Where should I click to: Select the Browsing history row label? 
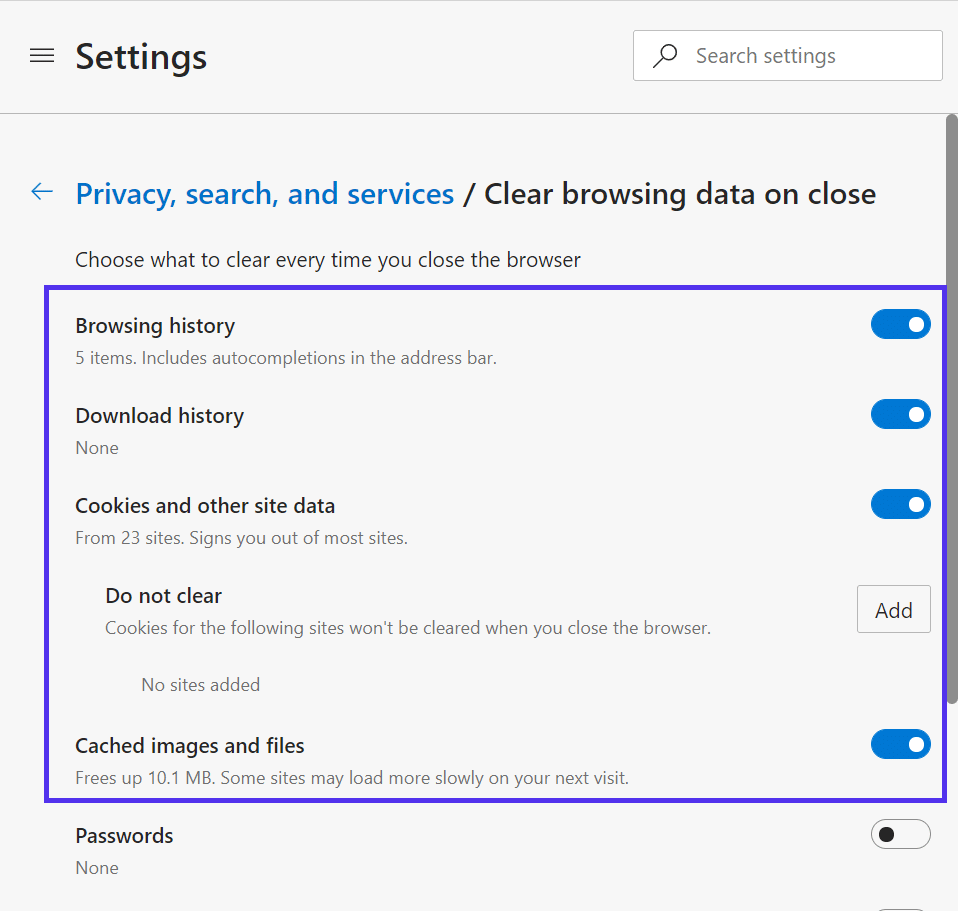(155, 325)
